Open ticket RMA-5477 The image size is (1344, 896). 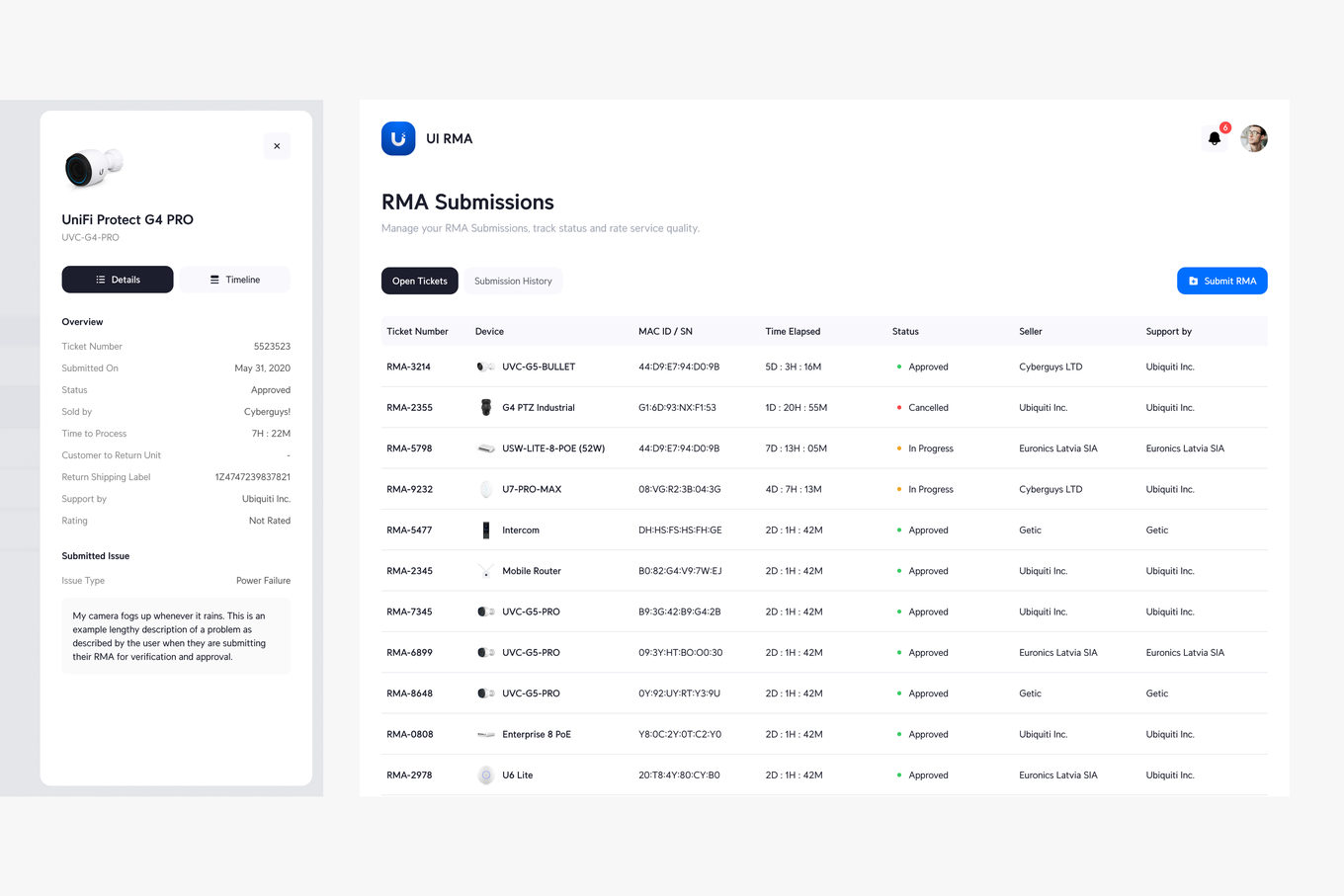point(409,530)
